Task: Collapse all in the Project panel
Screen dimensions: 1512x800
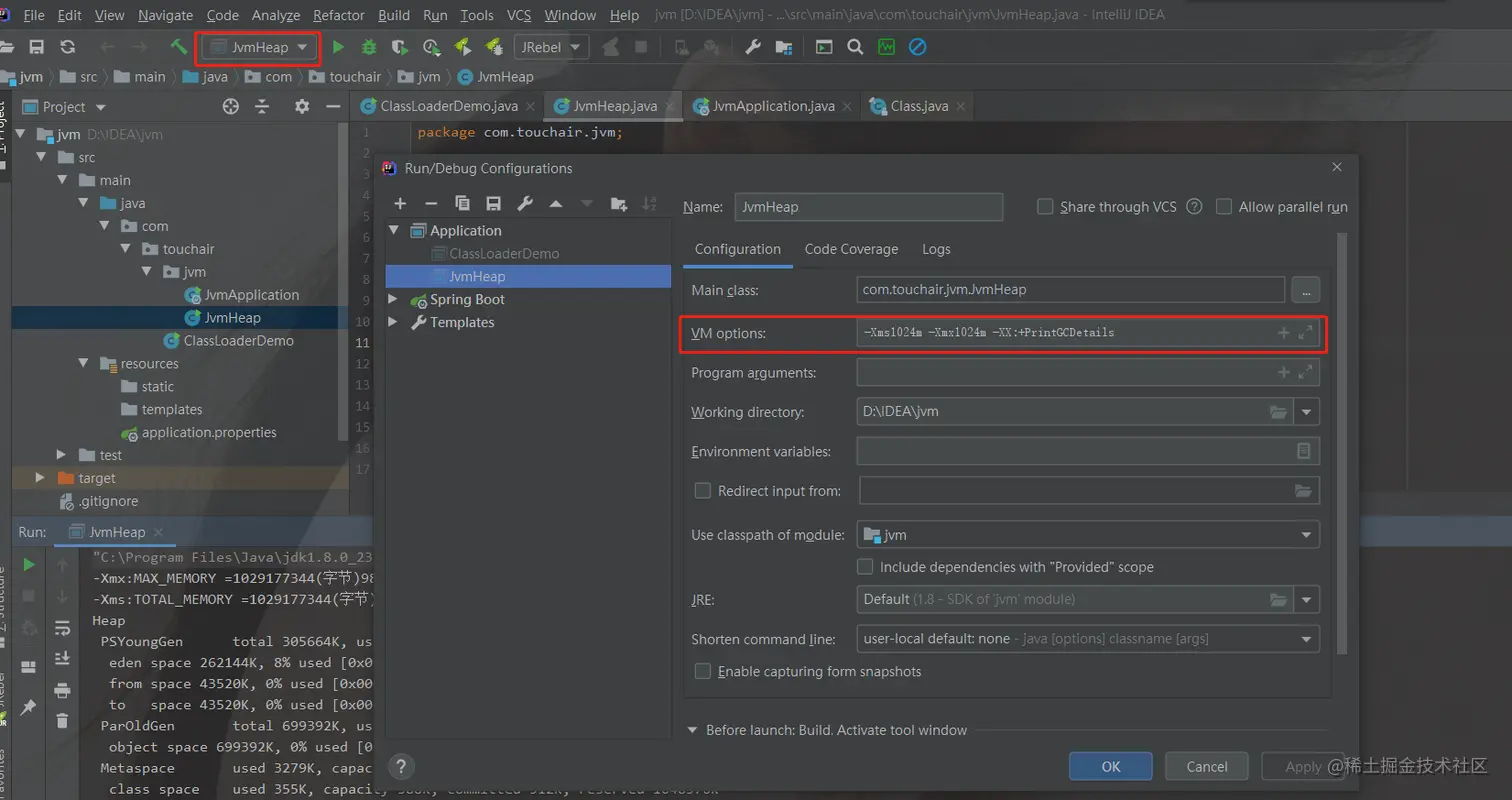Action: pyautogui.click(x=262, y=107)
